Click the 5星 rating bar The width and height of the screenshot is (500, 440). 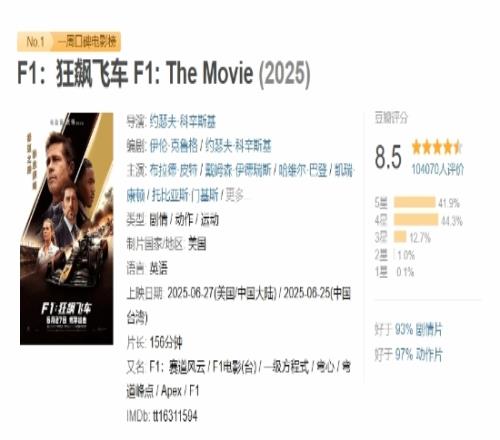[x=415, y=202]
